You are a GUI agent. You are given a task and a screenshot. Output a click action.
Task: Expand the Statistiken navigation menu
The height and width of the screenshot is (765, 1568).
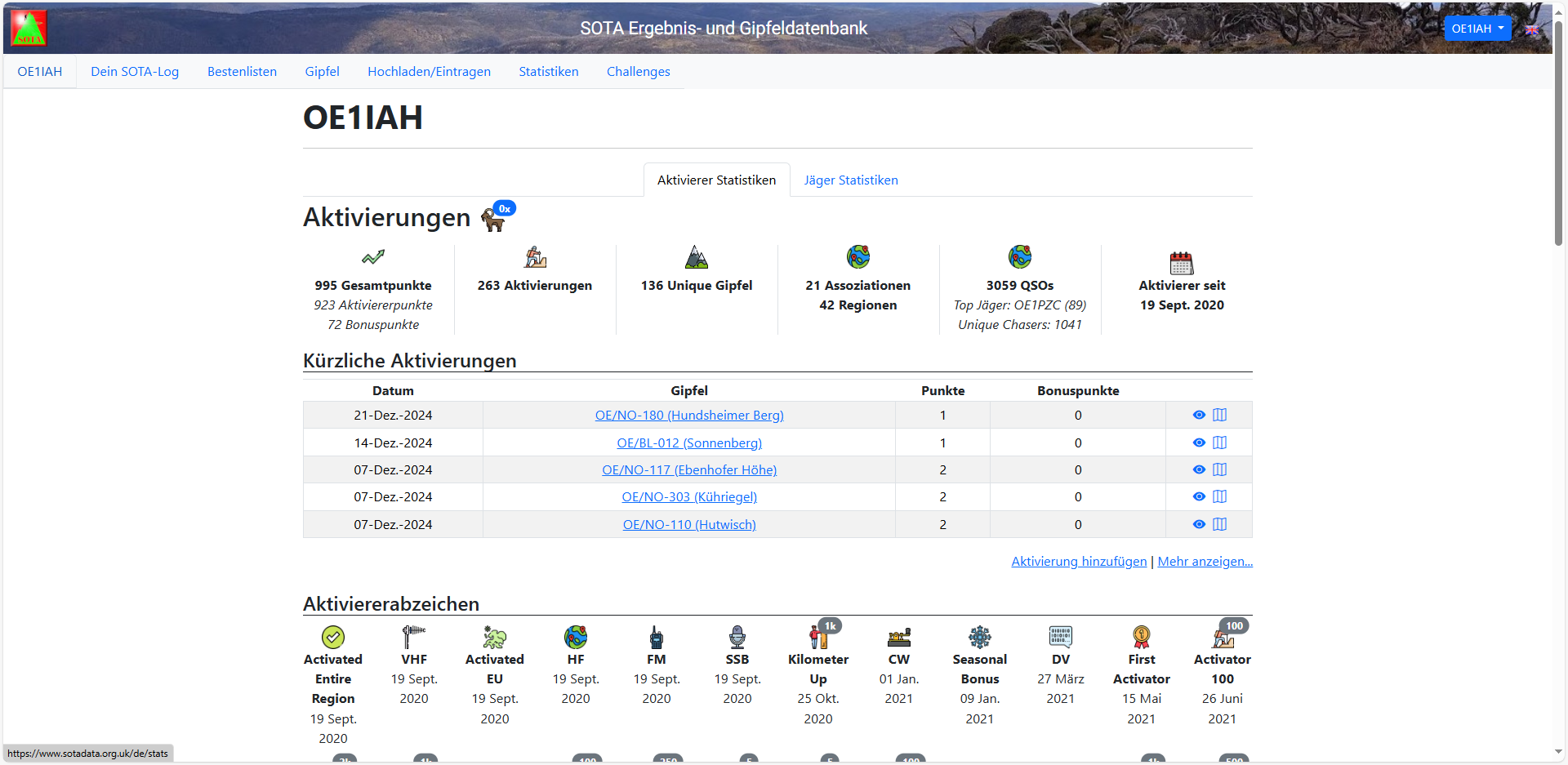pos(548,72)
